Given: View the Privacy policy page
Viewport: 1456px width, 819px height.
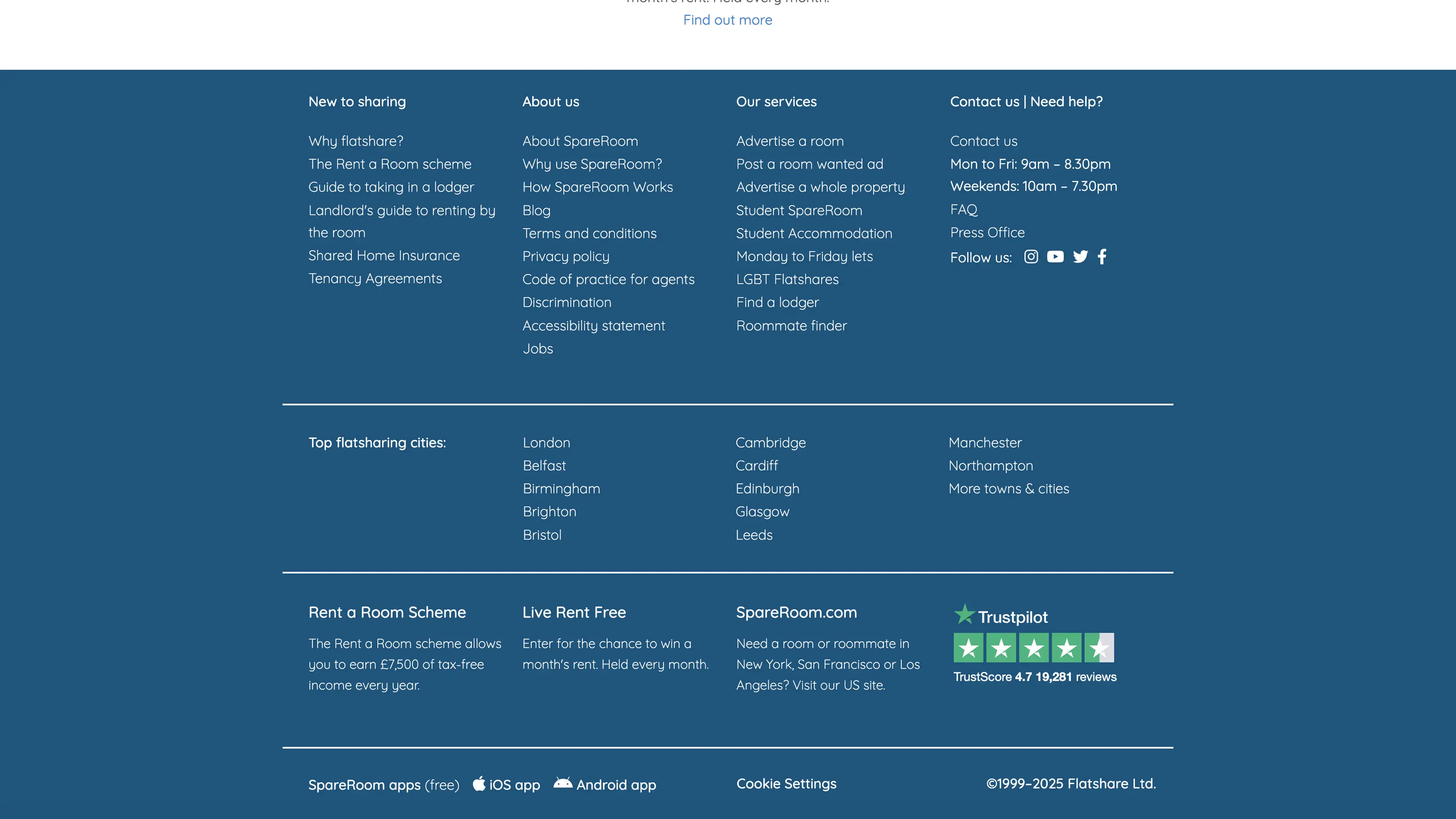Looking at the screenshot, I should pos(565,256).
